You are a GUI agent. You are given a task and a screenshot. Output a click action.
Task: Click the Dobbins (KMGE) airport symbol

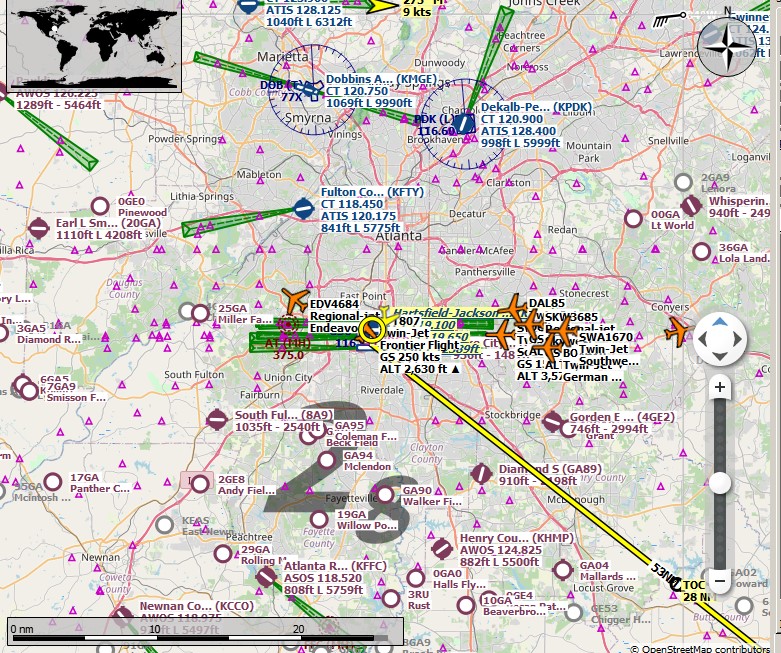[311, 92]
